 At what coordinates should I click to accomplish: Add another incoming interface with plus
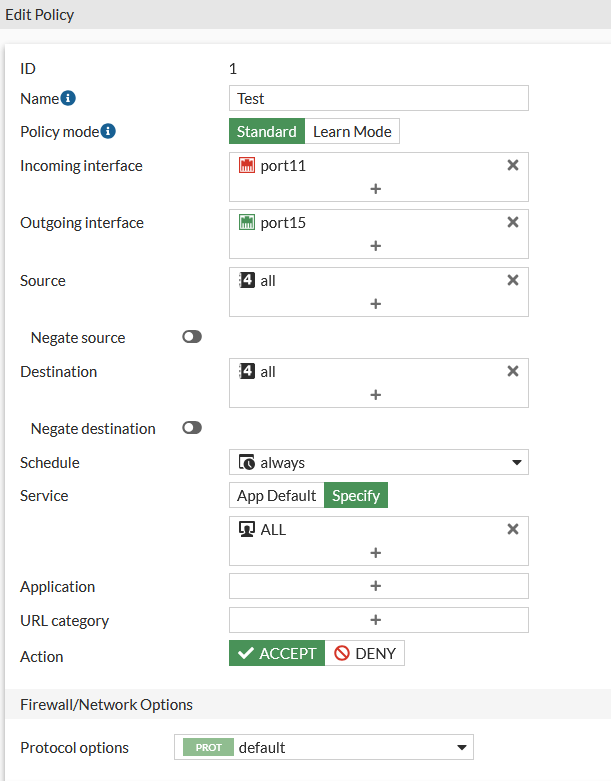coord(376,188)
